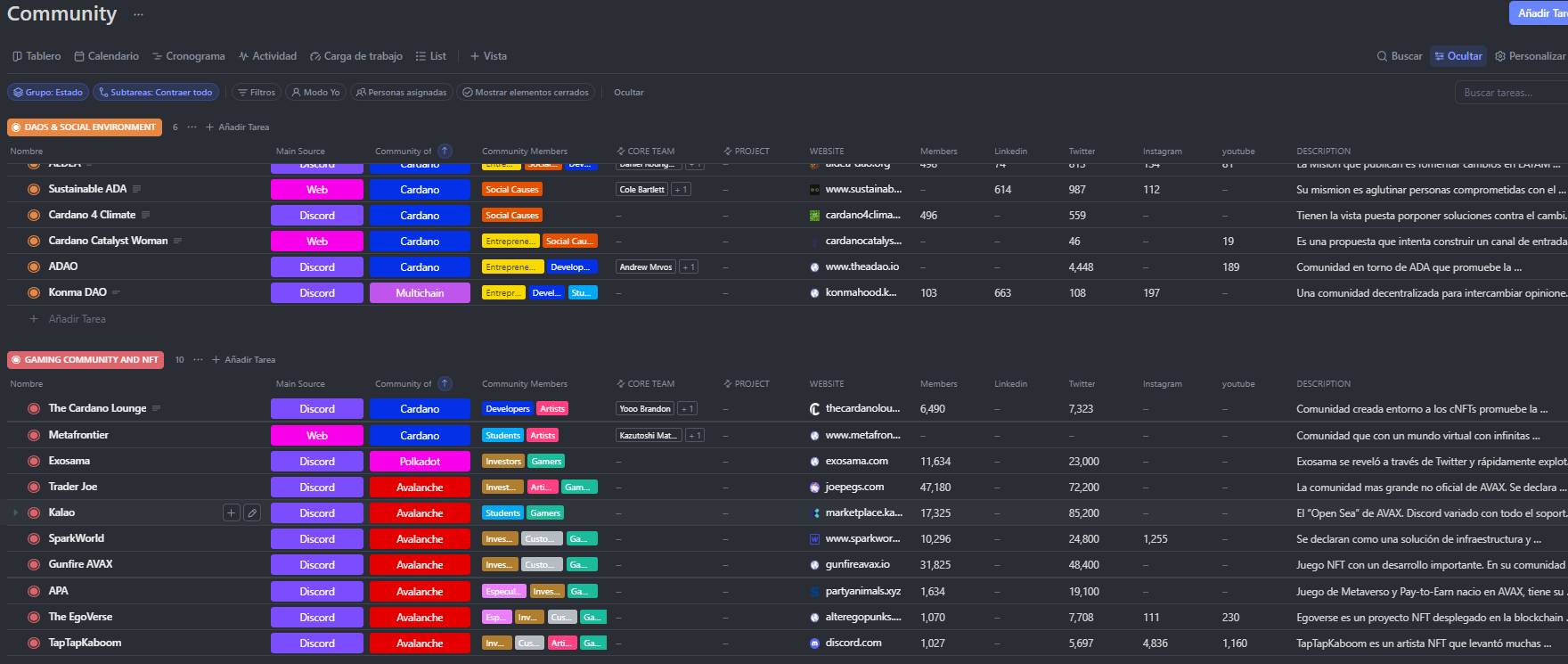Click the Ocultar text in filter bar
The image size is (1568, 664).
point(629,93)
